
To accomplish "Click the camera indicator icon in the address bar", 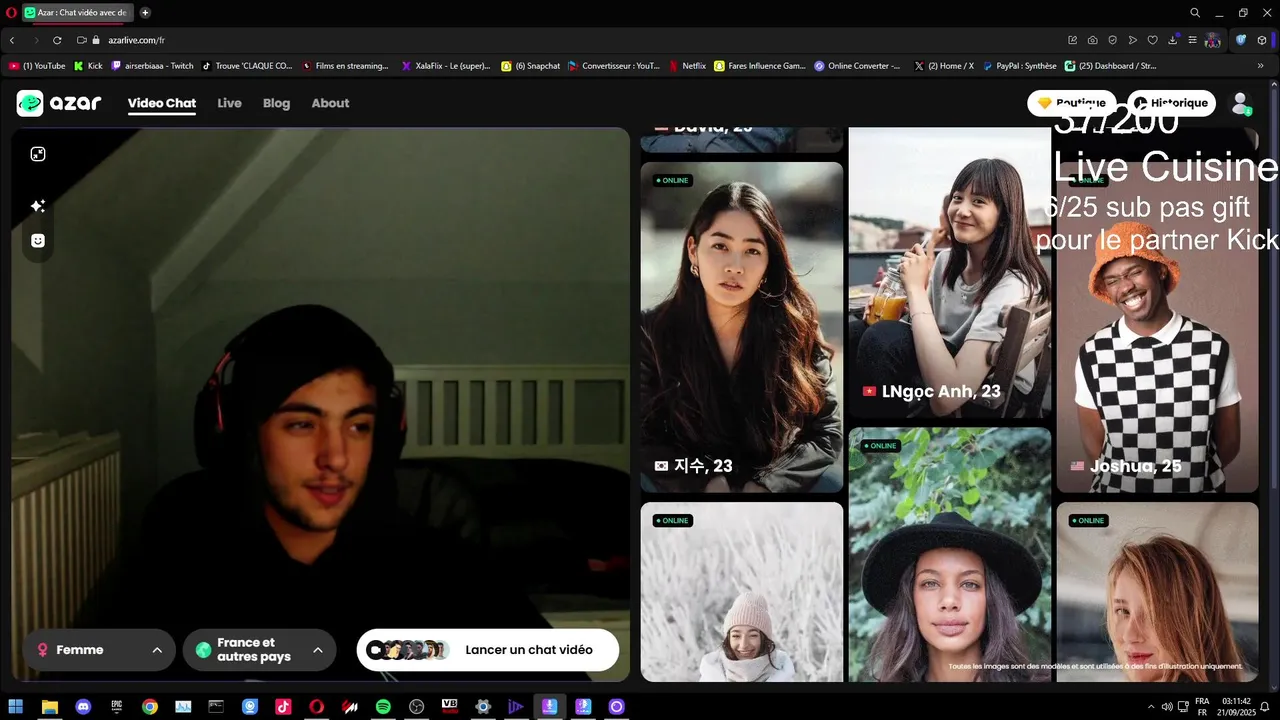I will [x=81, y=40].
